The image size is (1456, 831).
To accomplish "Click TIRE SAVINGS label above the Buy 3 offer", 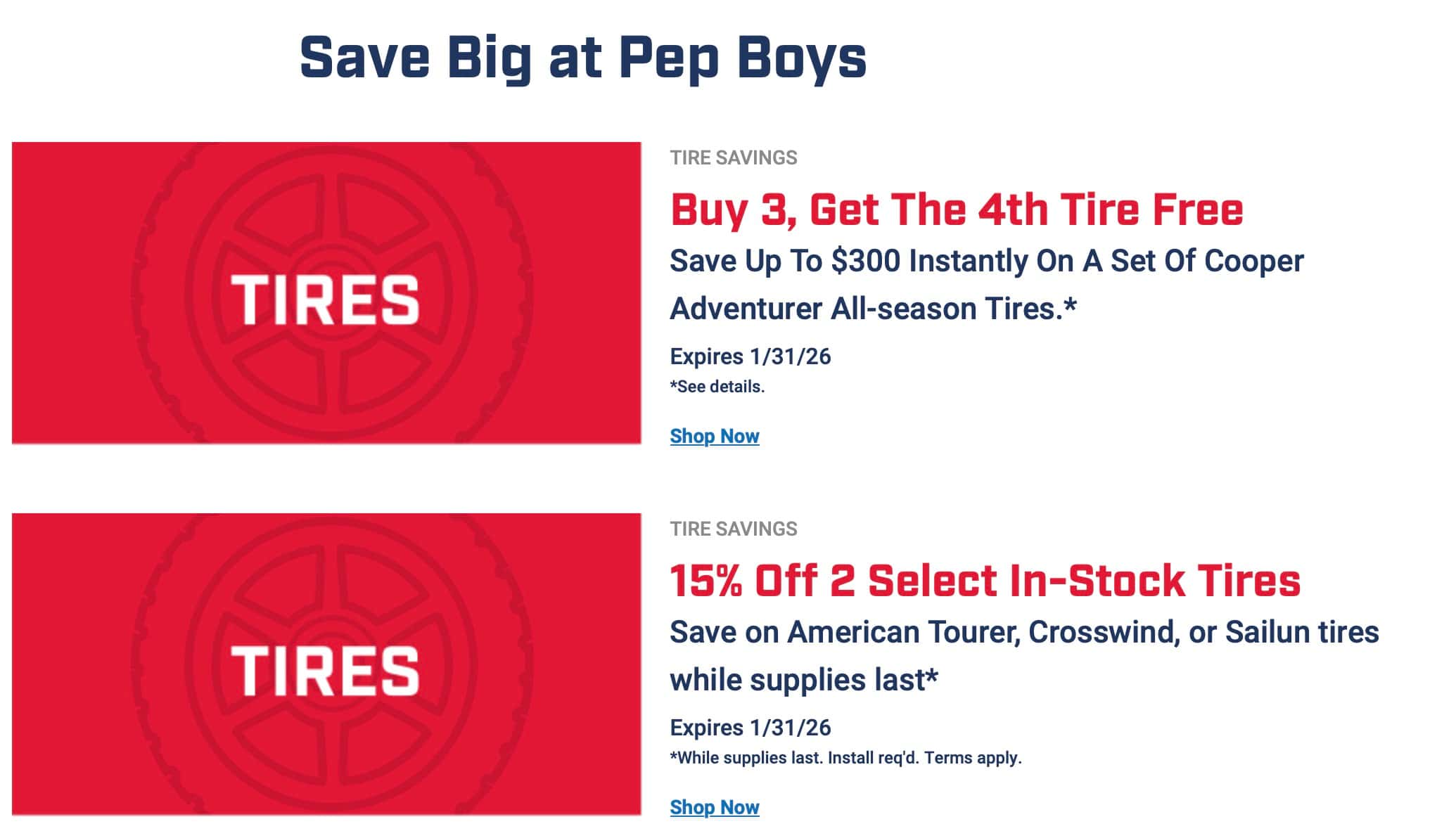I will click(x=733, y=157).
